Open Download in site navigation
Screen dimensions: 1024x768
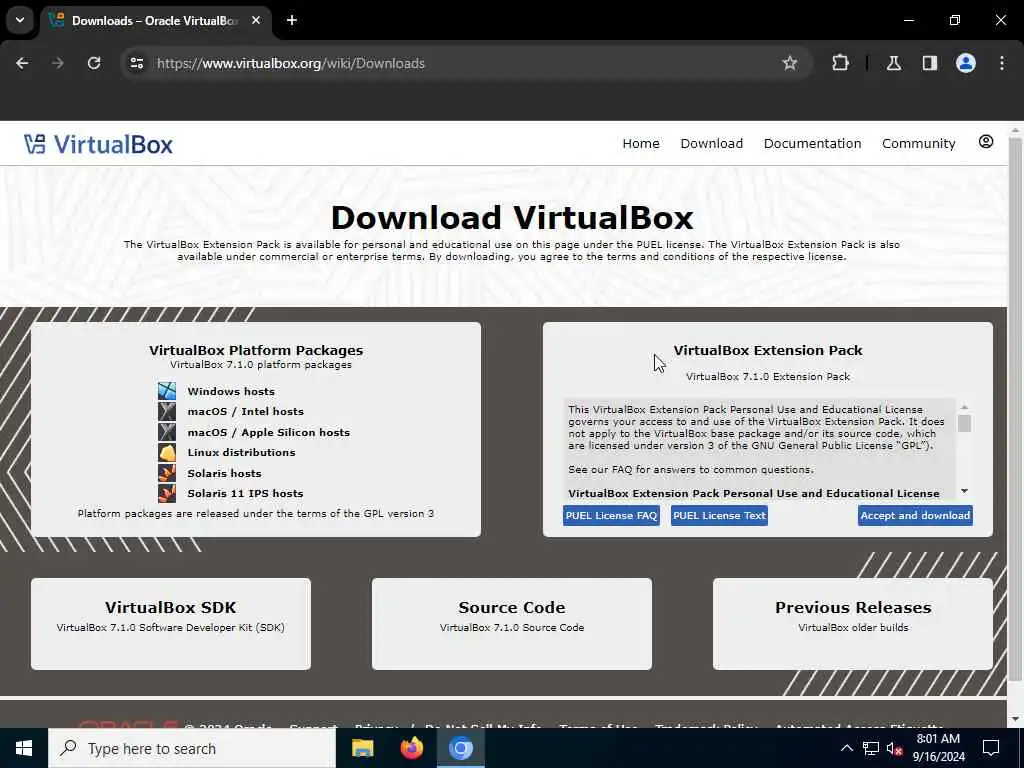[712, 143]
